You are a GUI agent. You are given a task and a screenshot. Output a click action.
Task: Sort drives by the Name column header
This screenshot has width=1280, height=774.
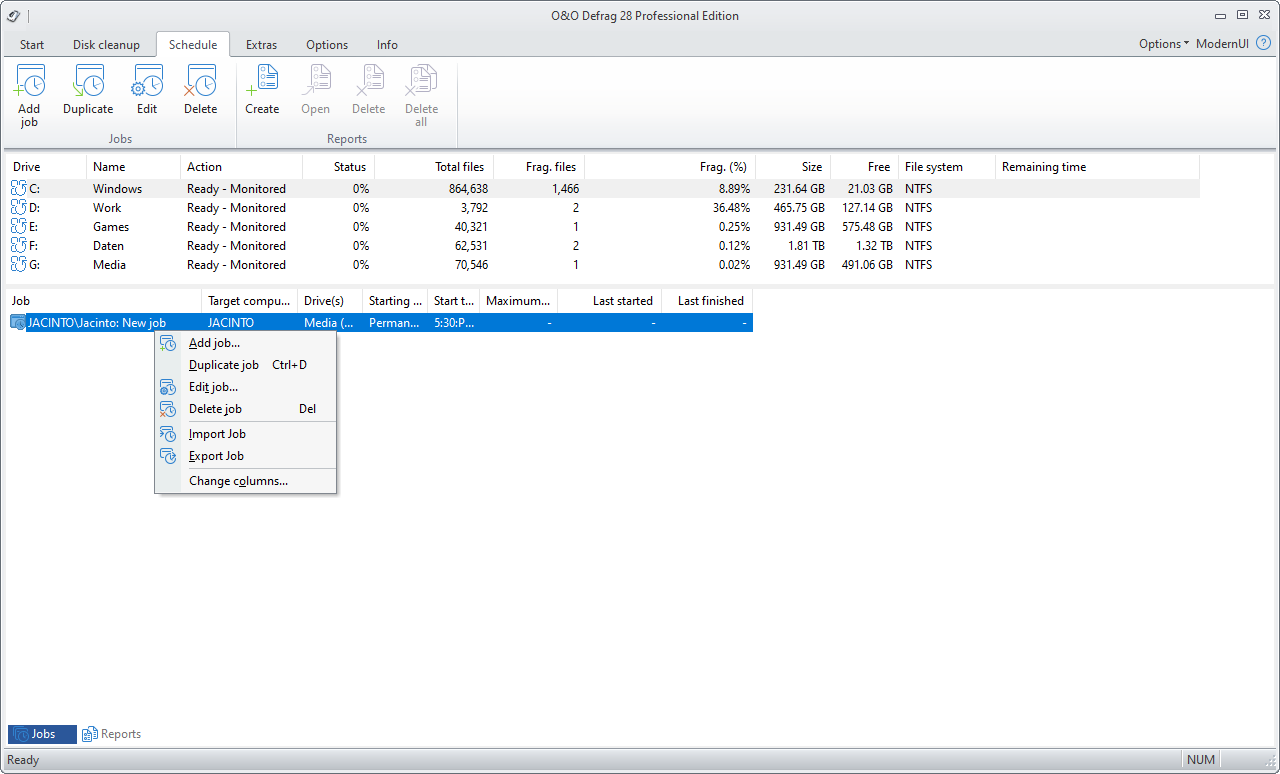tap(133, 167)
